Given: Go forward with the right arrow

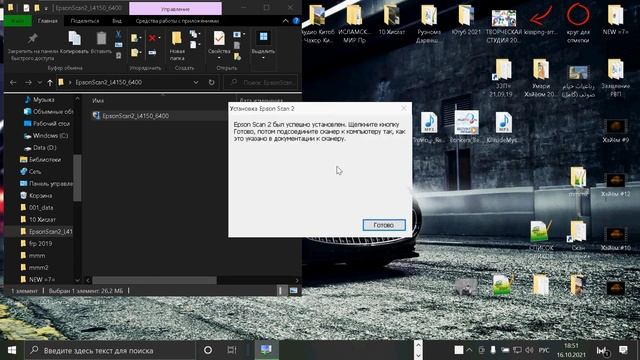Looking at the screenshot, I should click(x=28, y=82).
